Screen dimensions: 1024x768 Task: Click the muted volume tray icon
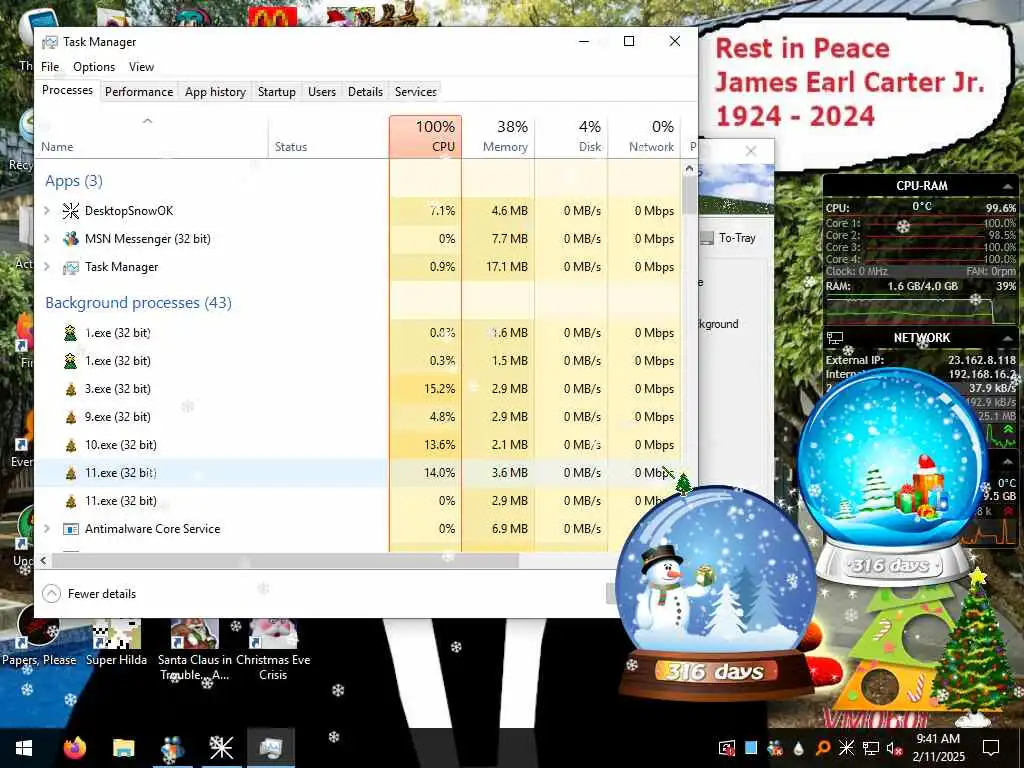coord(893,749)
